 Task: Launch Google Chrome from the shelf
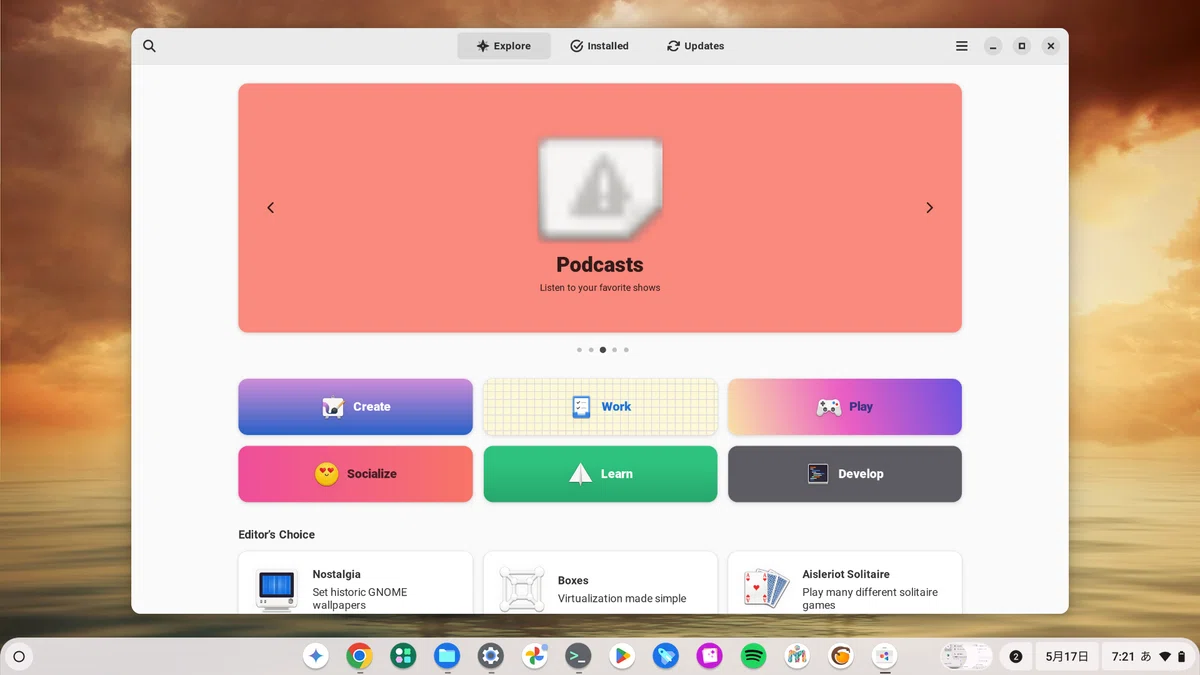(359, 656)
